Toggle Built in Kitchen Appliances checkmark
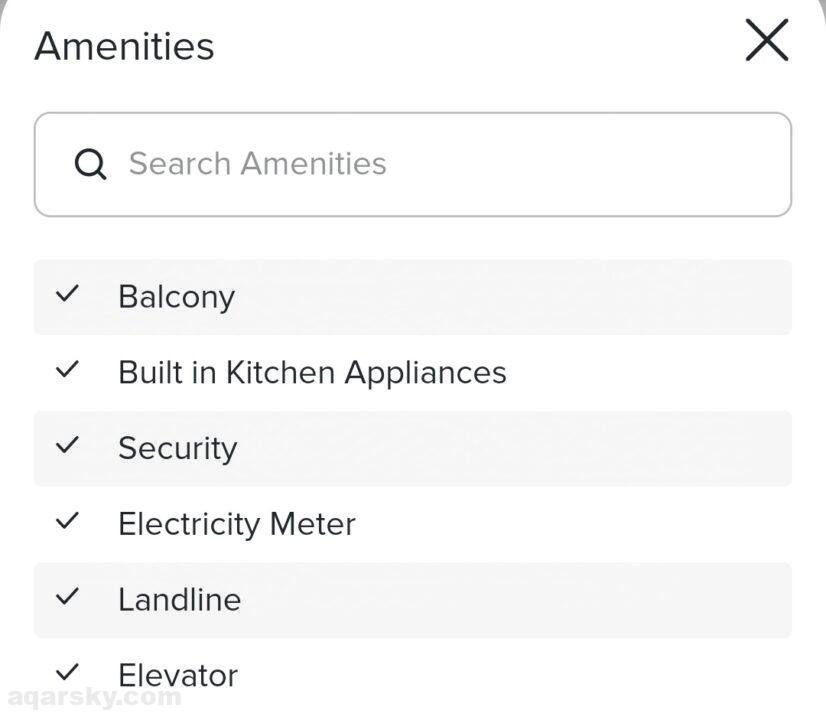826x720 pixels. (67, 370)
